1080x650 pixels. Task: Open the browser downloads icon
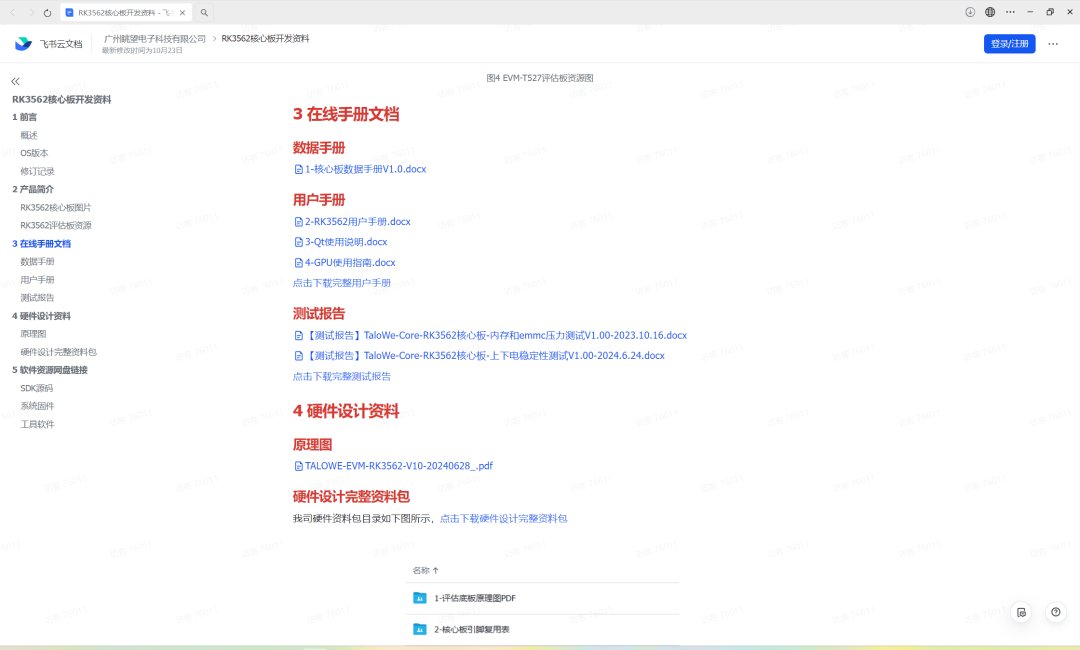pos(968,11)
